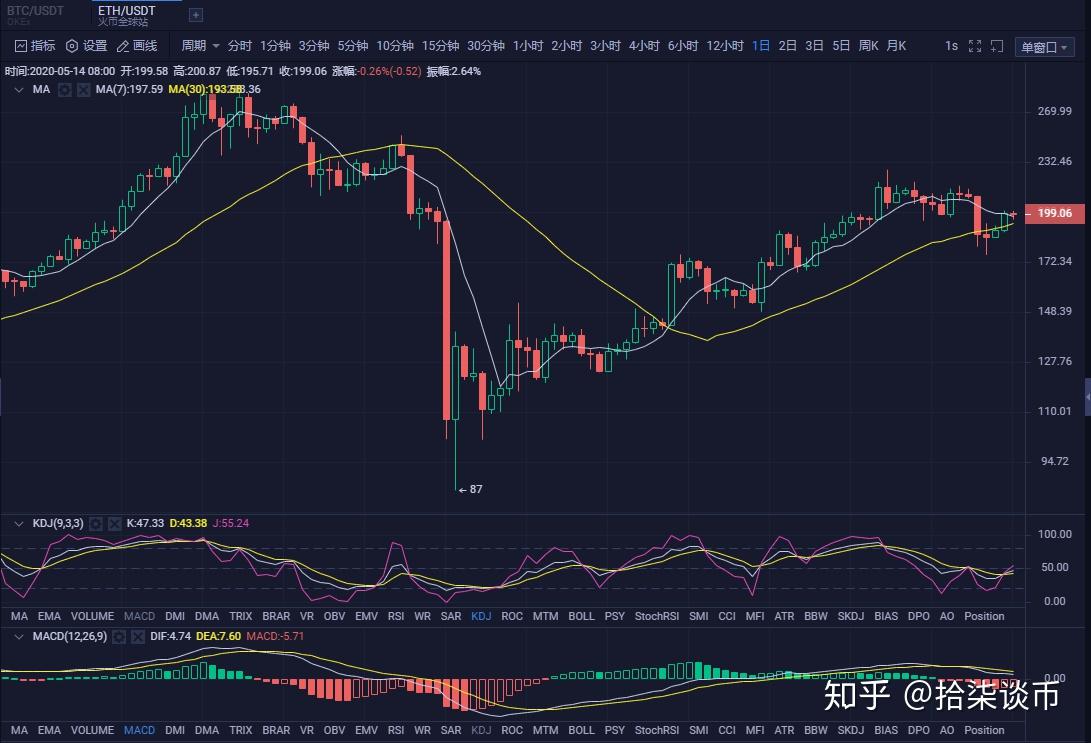Collapse the MACD indicator panel

19,637
